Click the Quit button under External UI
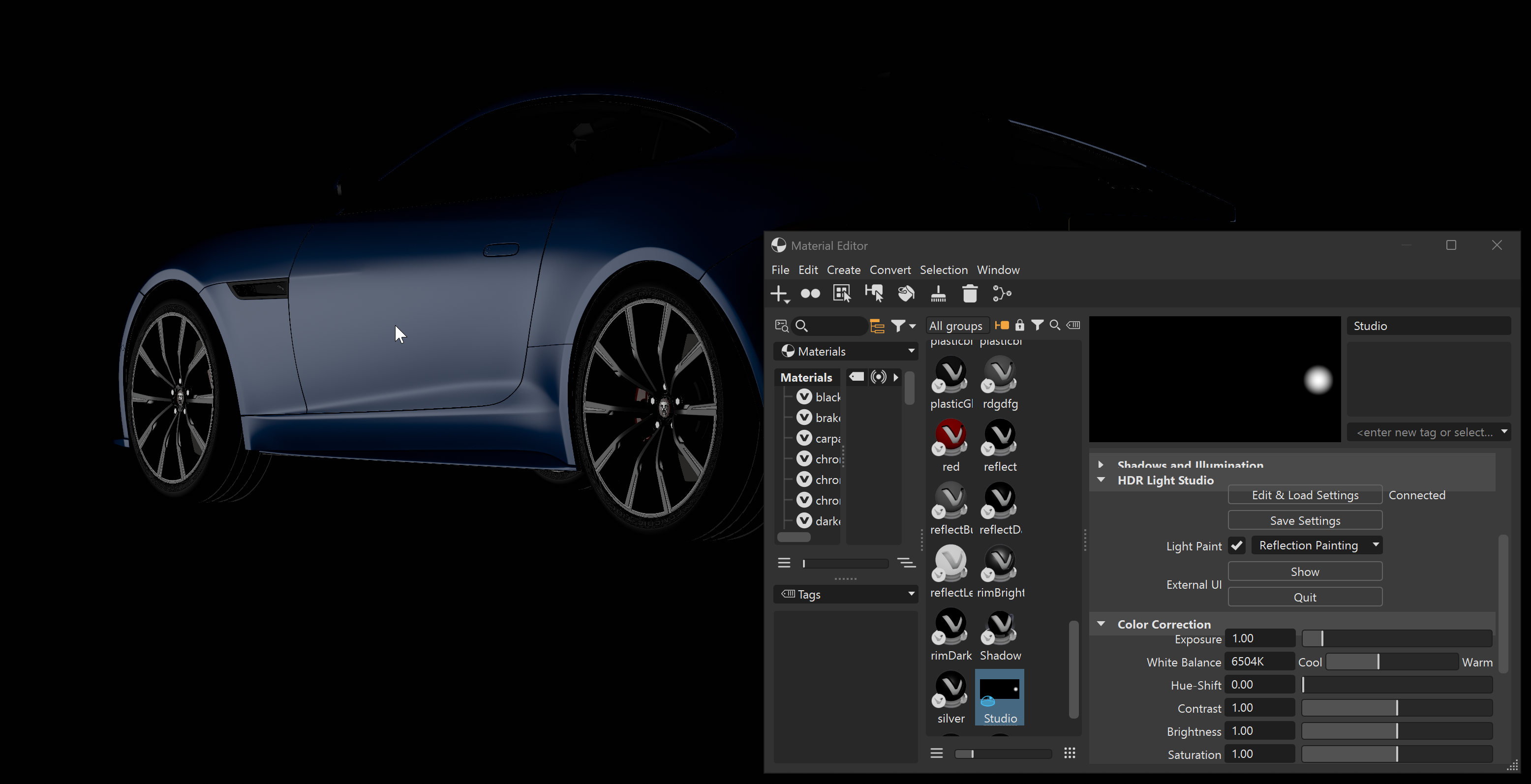 [x=1305, y=597]
